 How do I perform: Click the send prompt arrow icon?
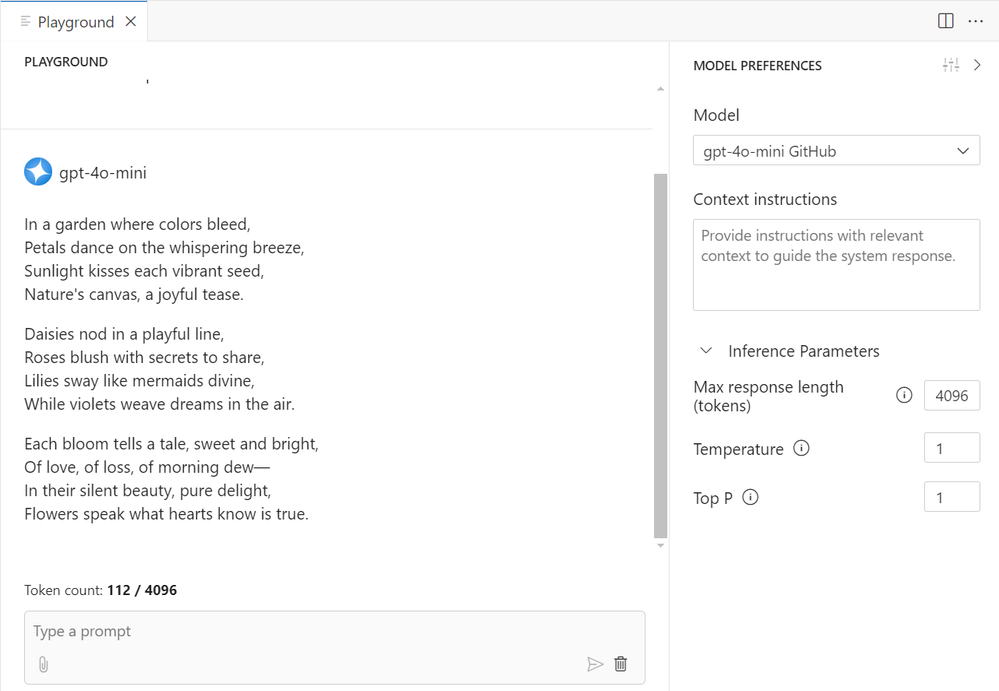coord(595,664)
